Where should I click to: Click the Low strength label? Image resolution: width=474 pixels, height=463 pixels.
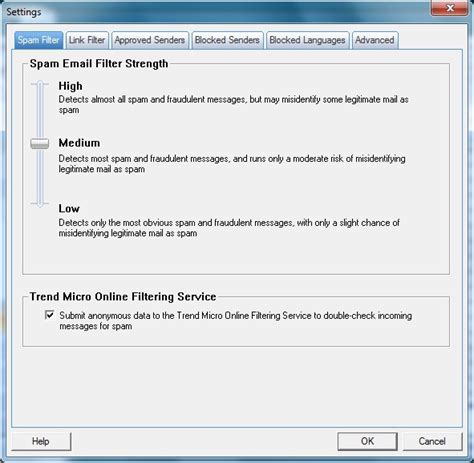point(69,209)
